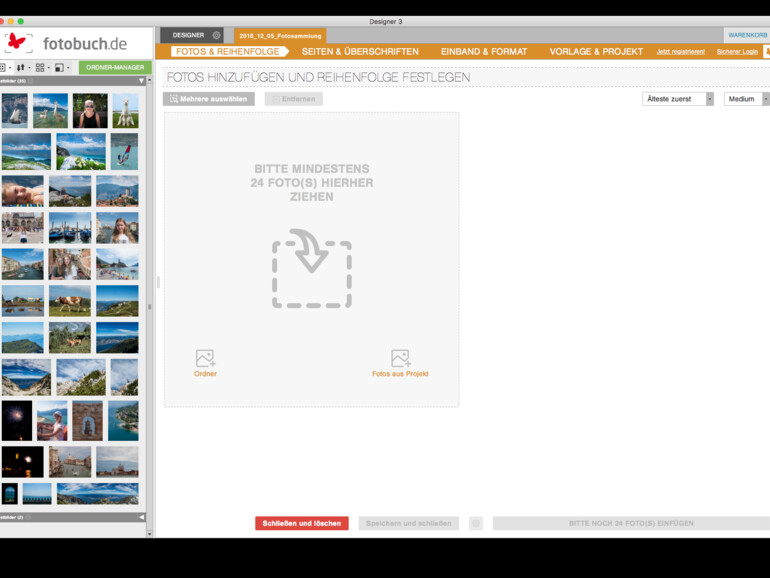
Task: Go to EINBAND & FORMAT step
Action: [484, 52]
